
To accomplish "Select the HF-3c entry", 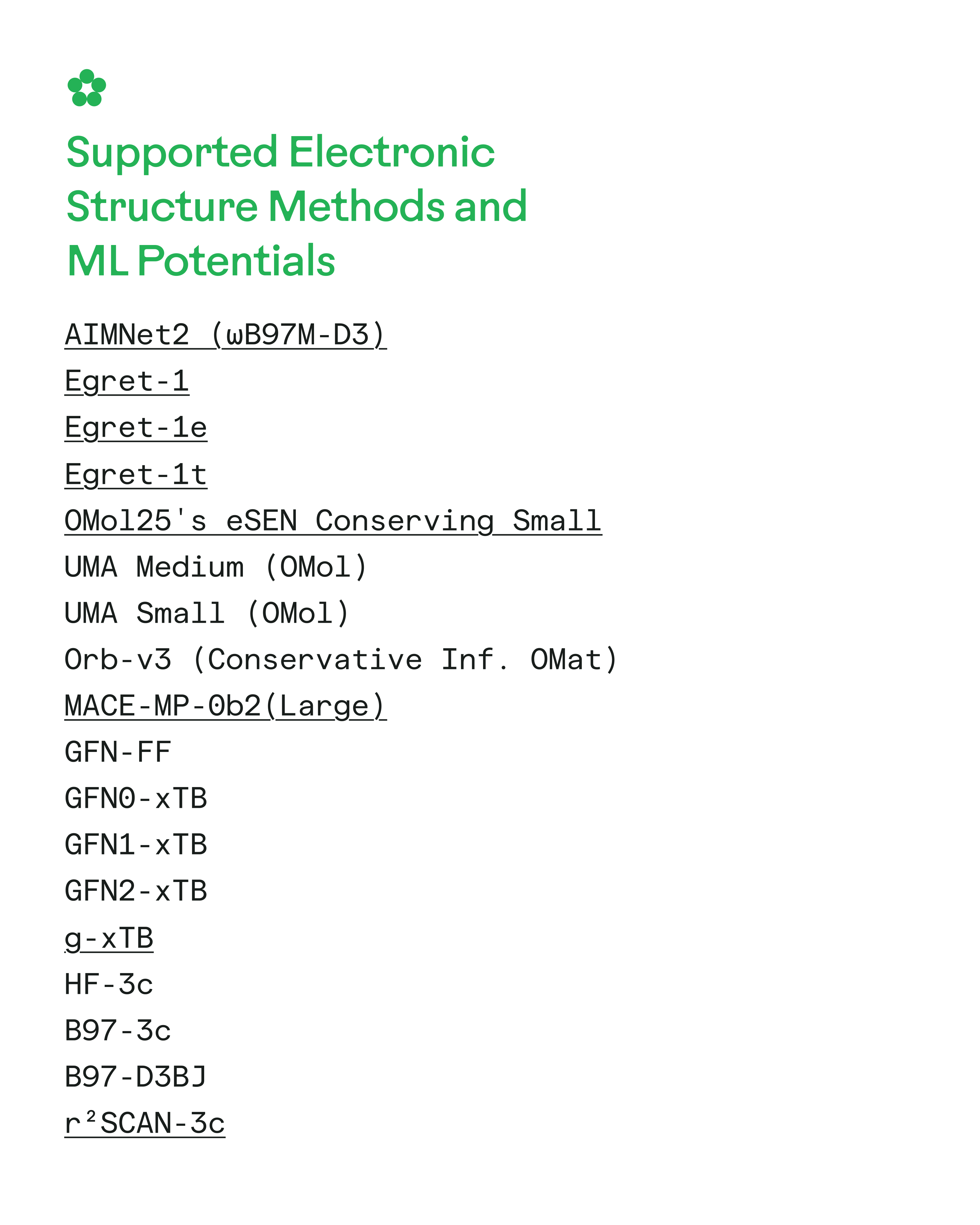I will 109,985.
